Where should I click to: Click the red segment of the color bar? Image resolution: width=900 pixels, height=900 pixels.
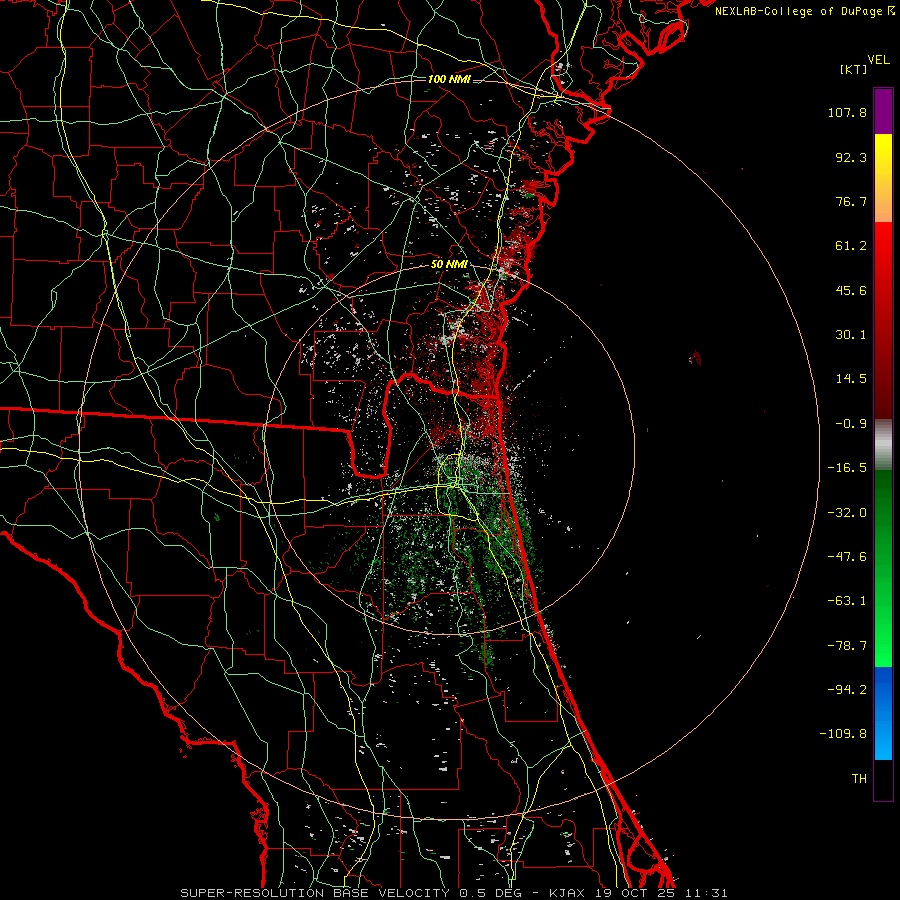point(883,320)
